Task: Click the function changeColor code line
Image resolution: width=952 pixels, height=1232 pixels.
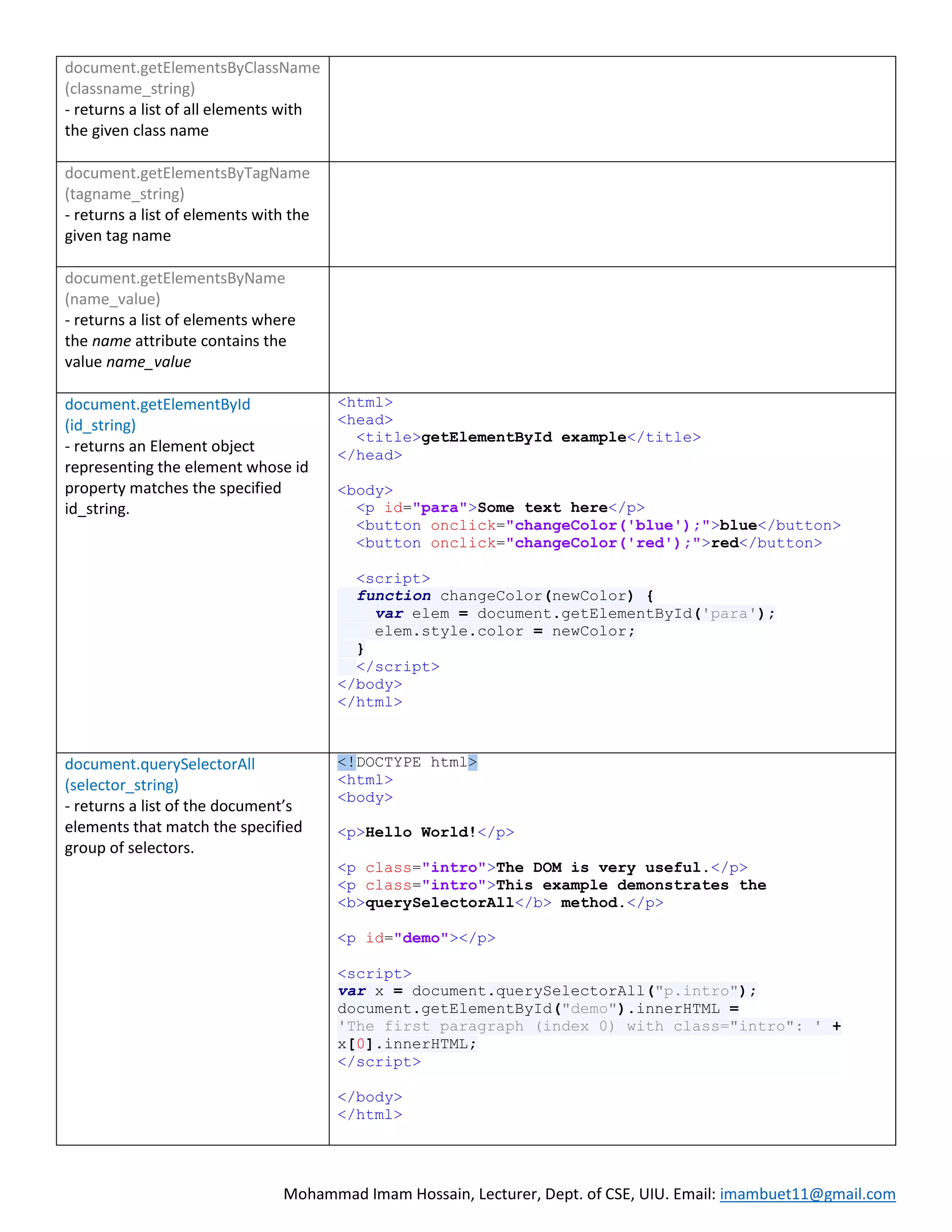Action: pos(504,596)
